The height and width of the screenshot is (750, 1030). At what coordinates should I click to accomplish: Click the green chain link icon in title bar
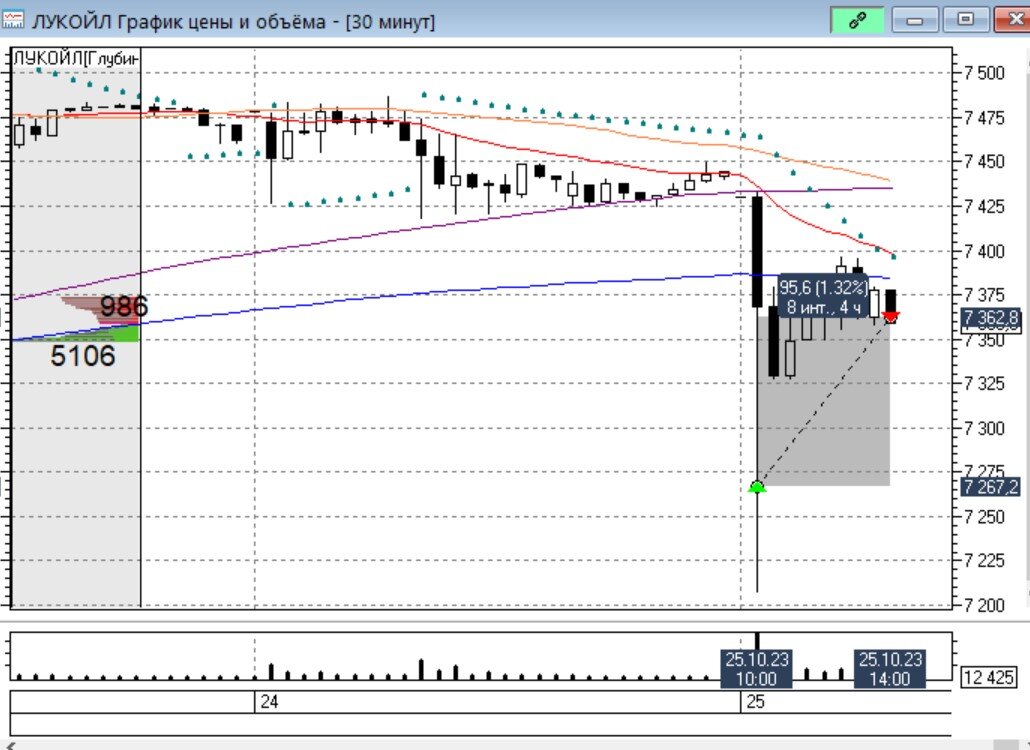coord(857,20)
